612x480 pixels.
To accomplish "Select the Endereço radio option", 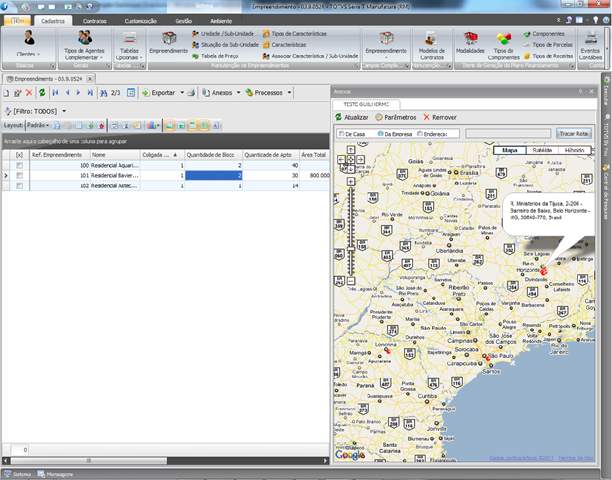I will pos(420,134).
